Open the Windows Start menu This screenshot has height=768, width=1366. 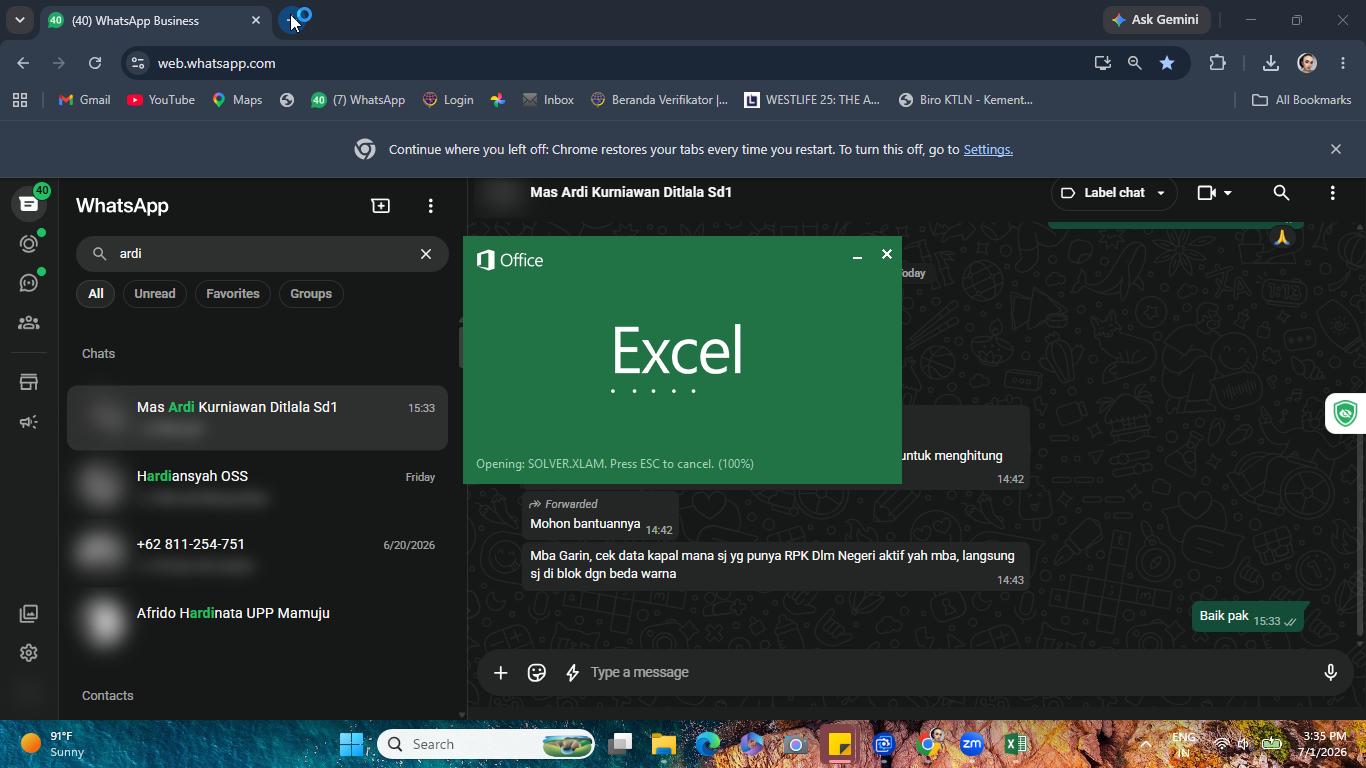click(351, 744)
